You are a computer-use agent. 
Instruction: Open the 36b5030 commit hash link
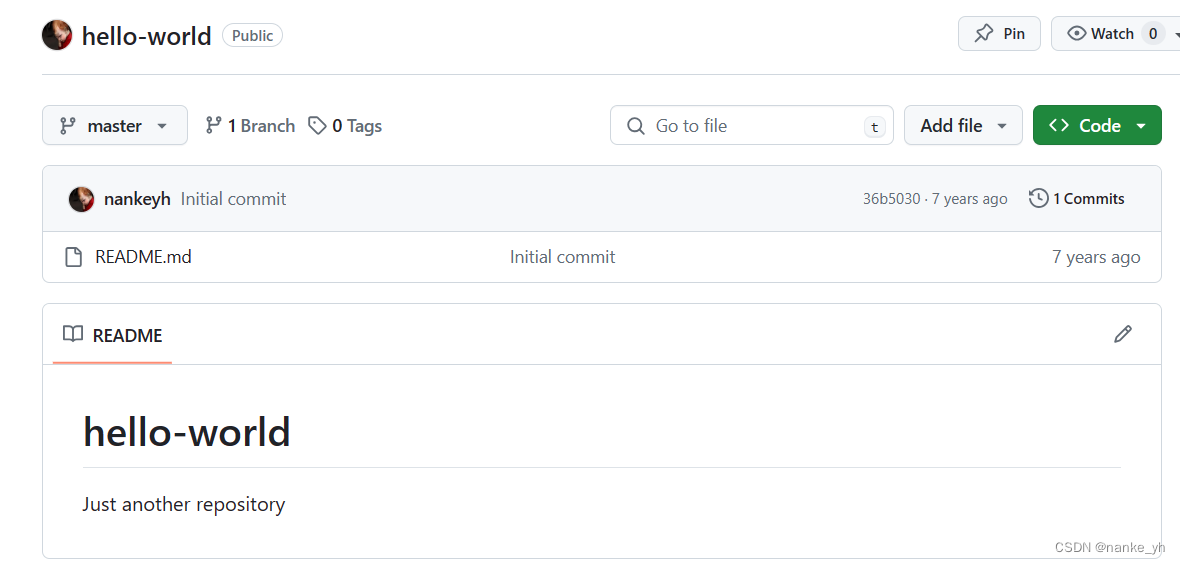tap(891, 200)
